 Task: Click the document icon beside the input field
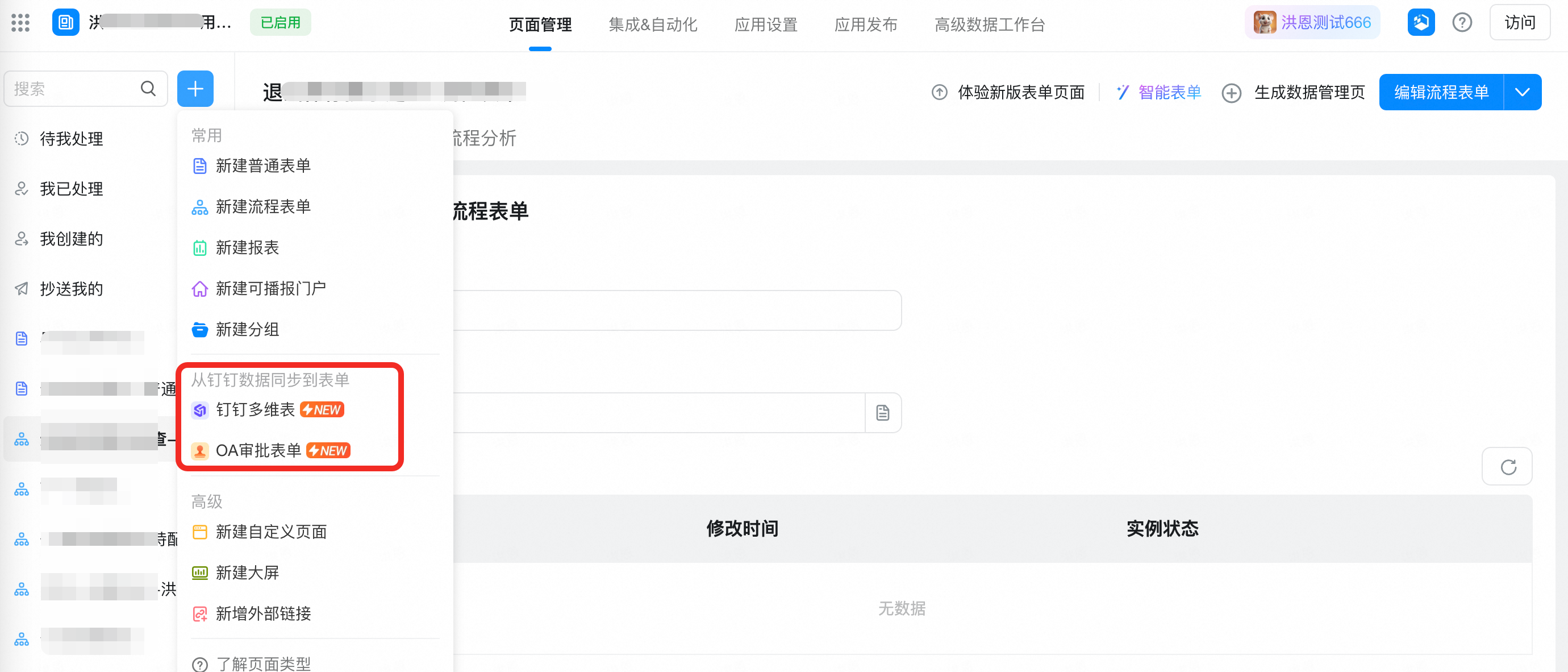coord(883,412)
